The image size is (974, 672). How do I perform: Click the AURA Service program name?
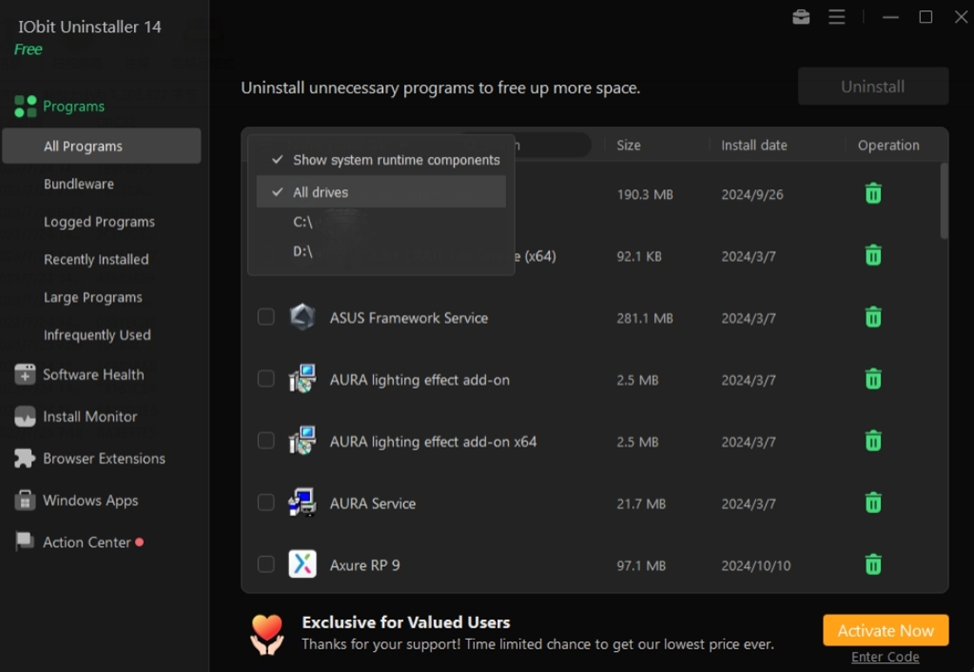tap(373, 503)
